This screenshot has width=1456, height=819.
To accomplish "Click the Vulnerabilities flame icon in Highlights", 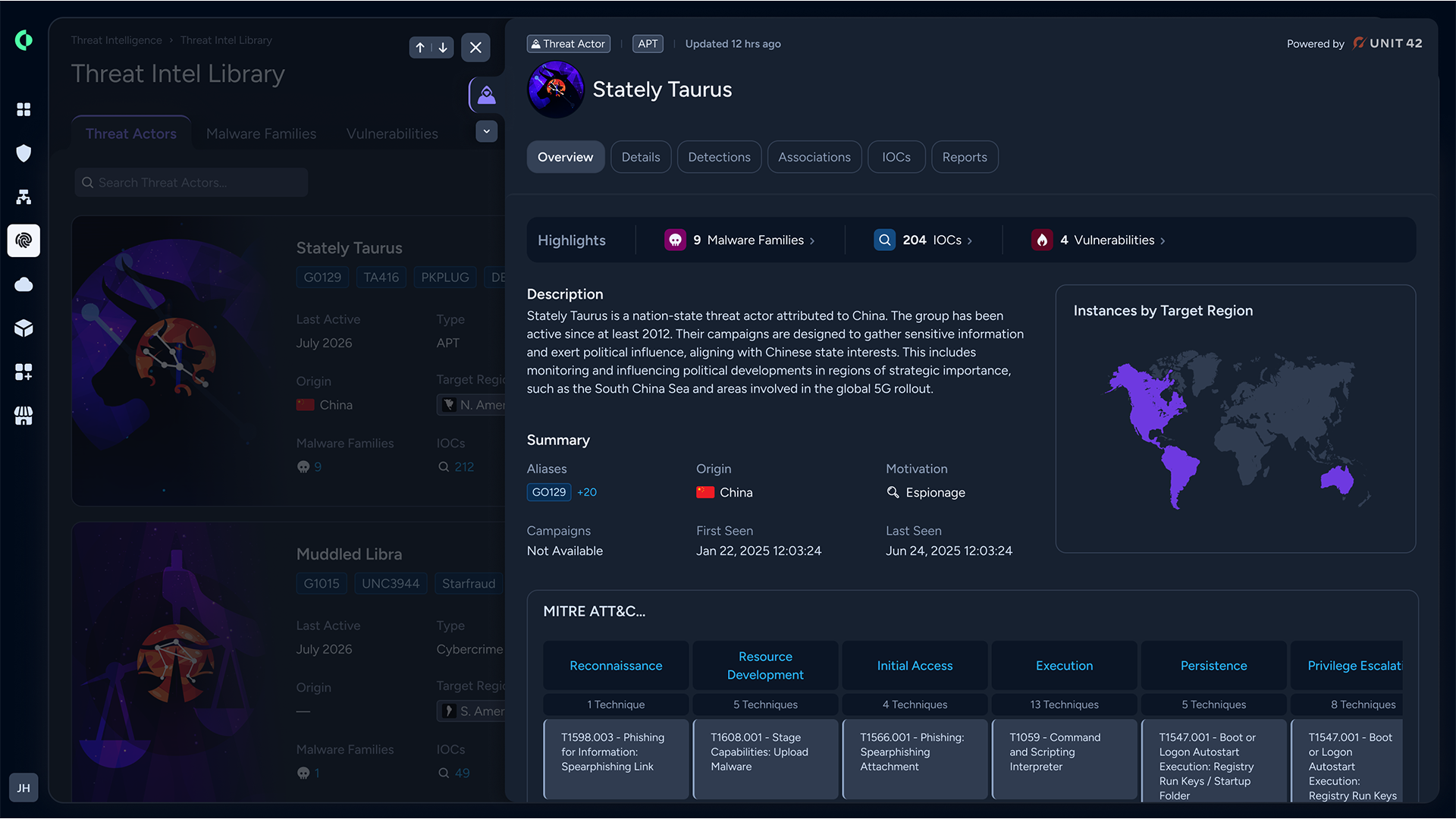I will [1042, 240].
